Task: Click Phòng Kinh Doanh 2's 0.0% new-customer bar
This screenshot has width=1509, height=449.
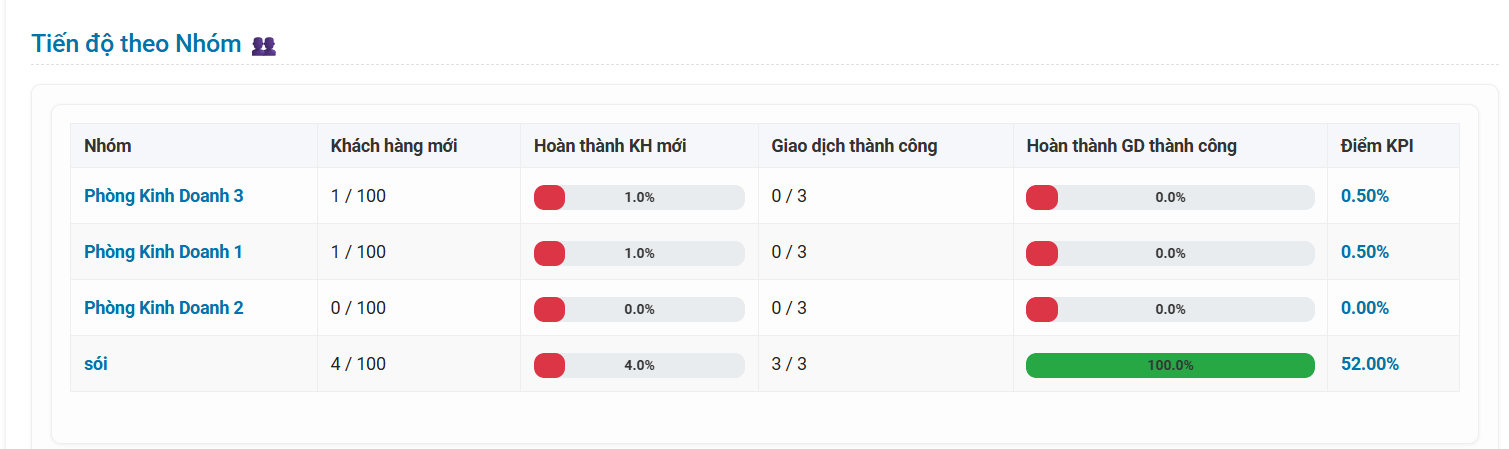Action: [x=639, y=309]
